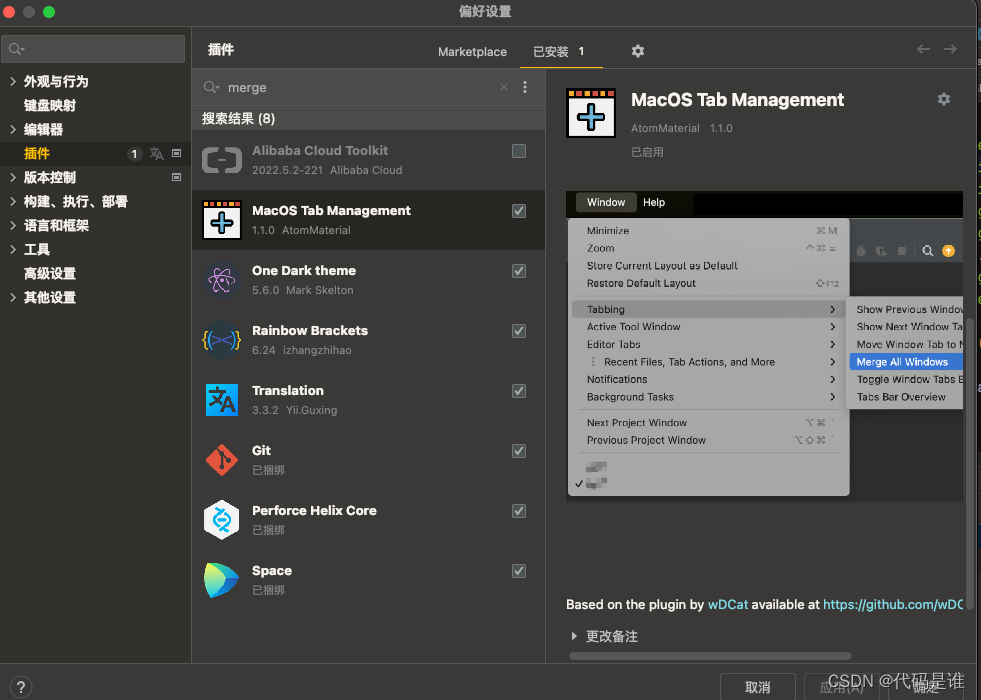Viewport: 981px width, 700px height.
Task: Expand the 工具 settings section
Action: tap(13, 250)
